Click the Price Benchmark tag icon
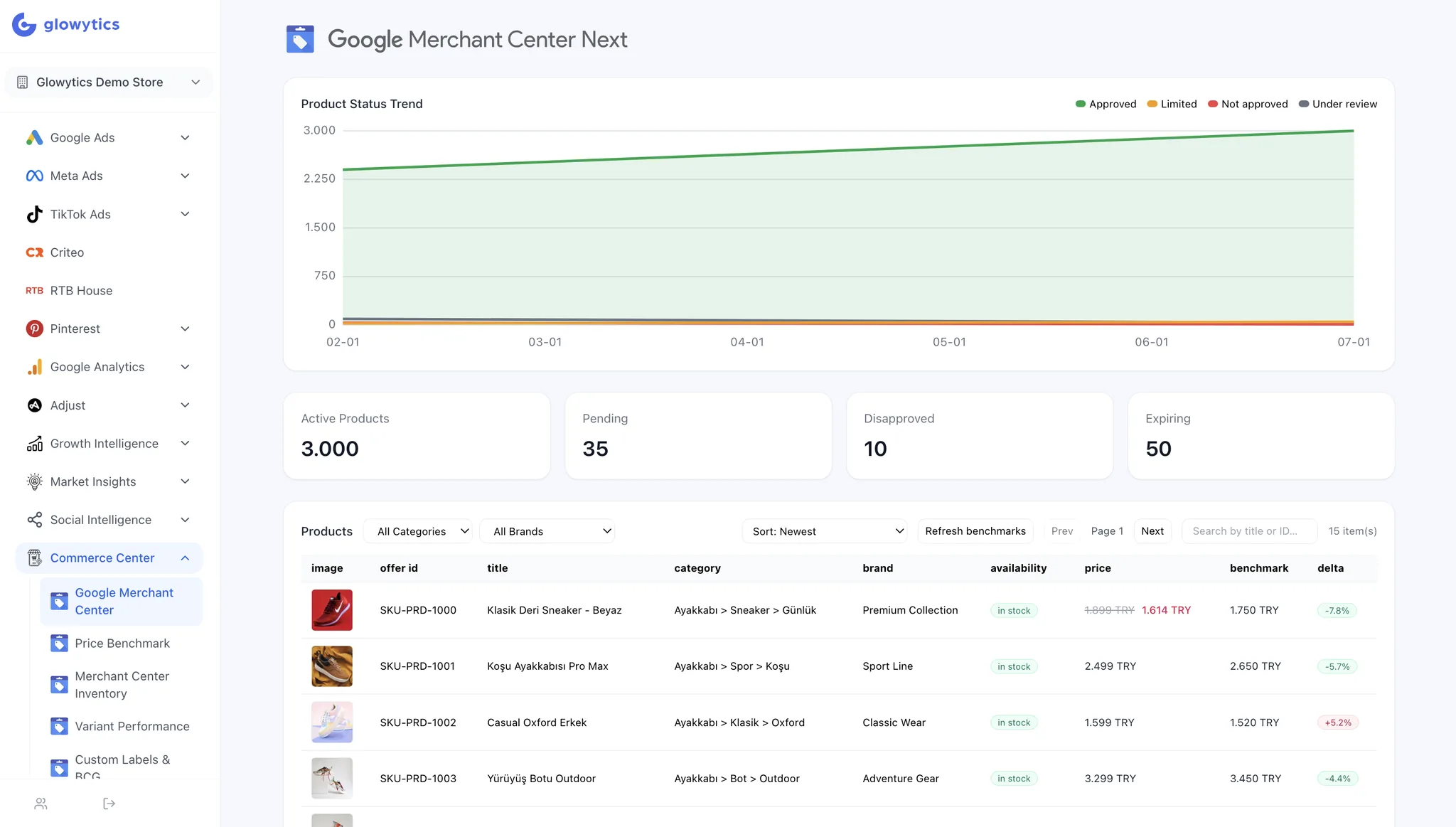 (x=60, y=644)
